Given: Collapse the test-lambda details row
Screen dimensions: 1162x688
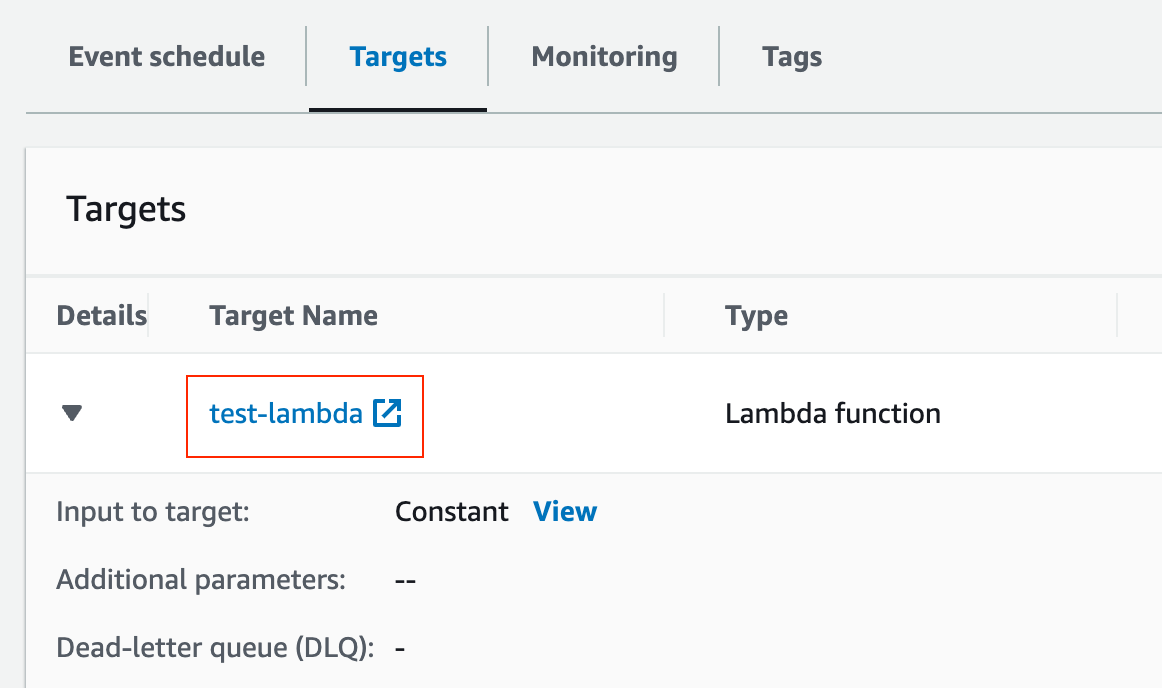Looking at the screenshot, I should [x=71, y=413].
